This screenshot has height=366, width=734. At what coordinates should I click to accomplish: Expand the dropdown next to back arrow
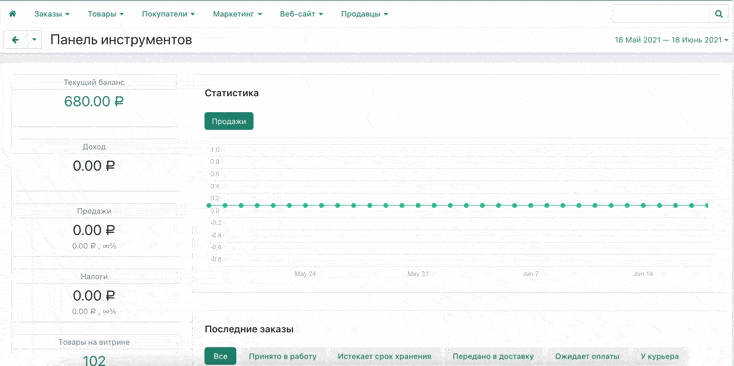(x=34, y=40)
